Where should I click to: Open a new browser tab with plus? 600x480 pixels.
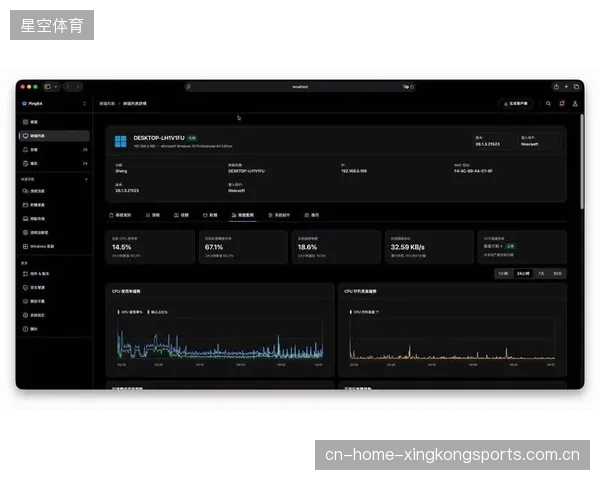pyautogui.click(x=566, y=87)
